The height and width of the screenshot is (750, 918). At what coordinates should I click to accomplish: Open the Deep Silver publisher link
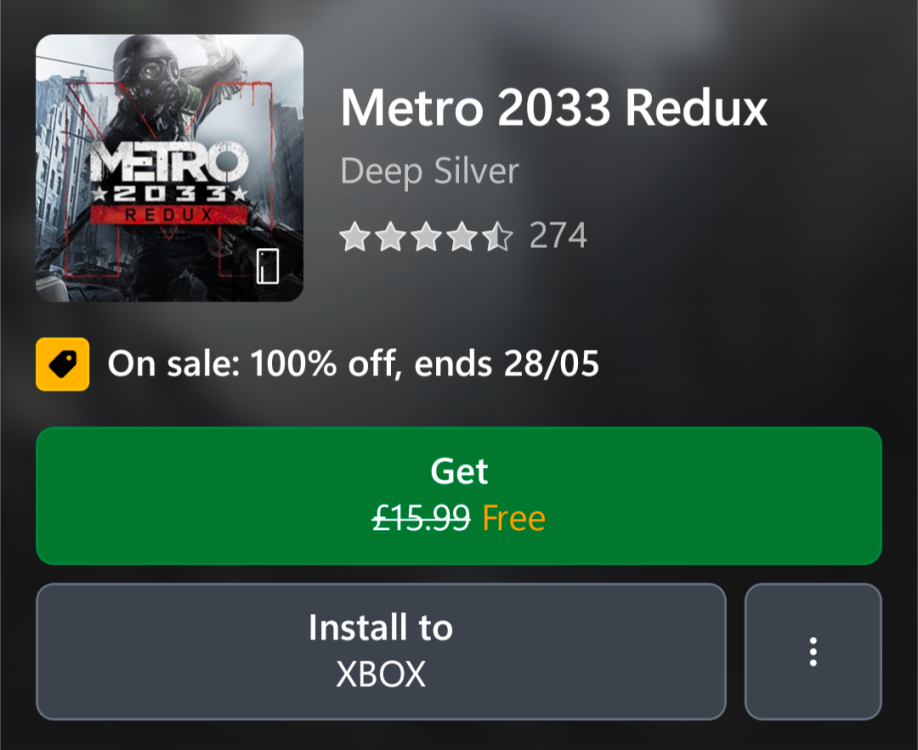click(x=429, y=171)
